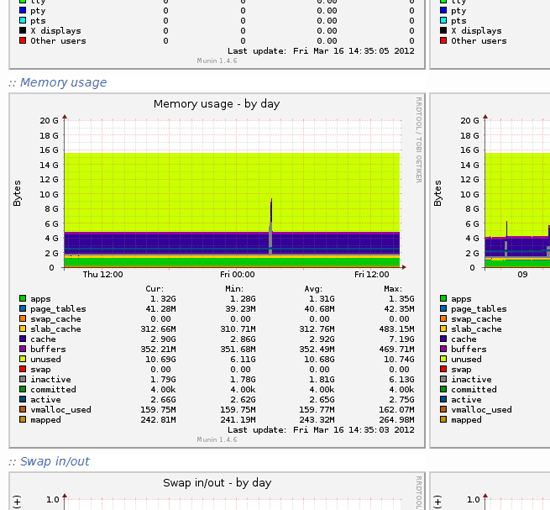Screen dimensions: 550x510
Task: Click the dark purple cache legend swatch
Action: [x=22, y=339]
